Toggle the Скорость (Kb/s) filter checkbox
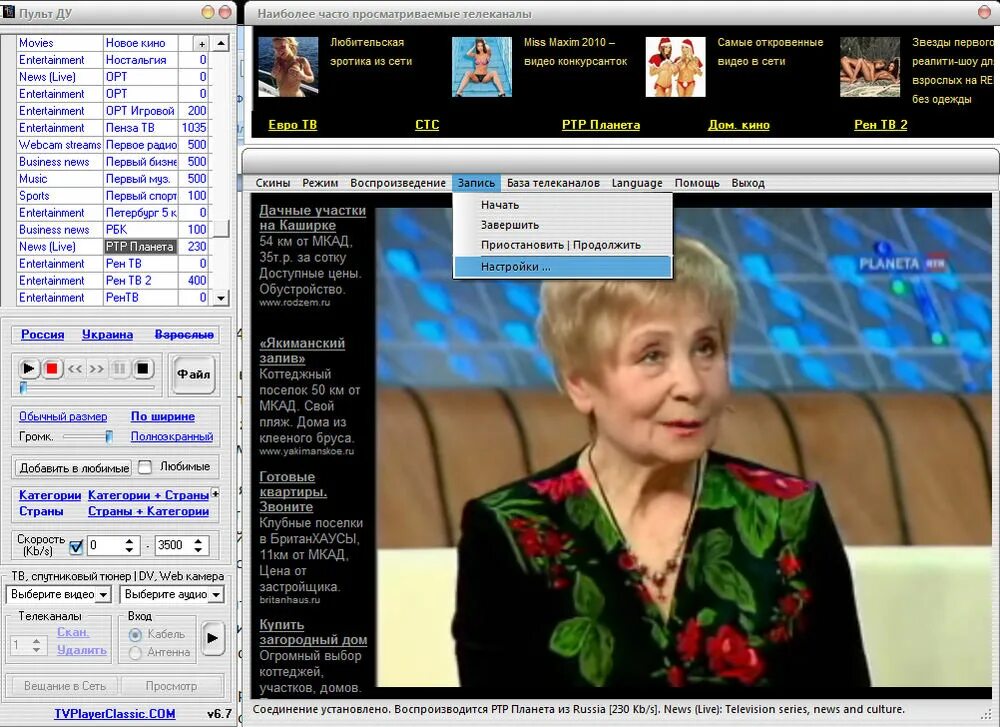Image resolution: width=1000 pixels, height=727 pixels. click(76, 547)
